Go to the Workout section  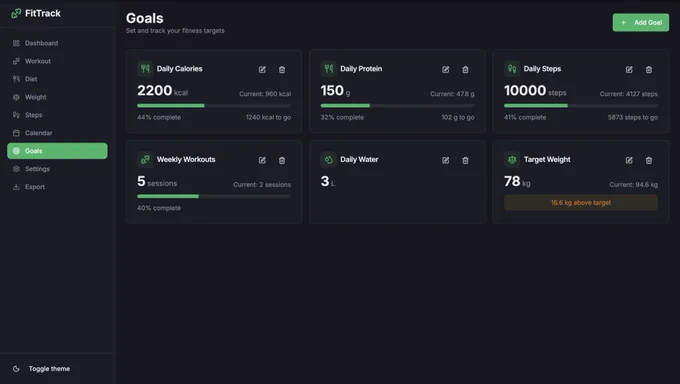coord(57,61)
